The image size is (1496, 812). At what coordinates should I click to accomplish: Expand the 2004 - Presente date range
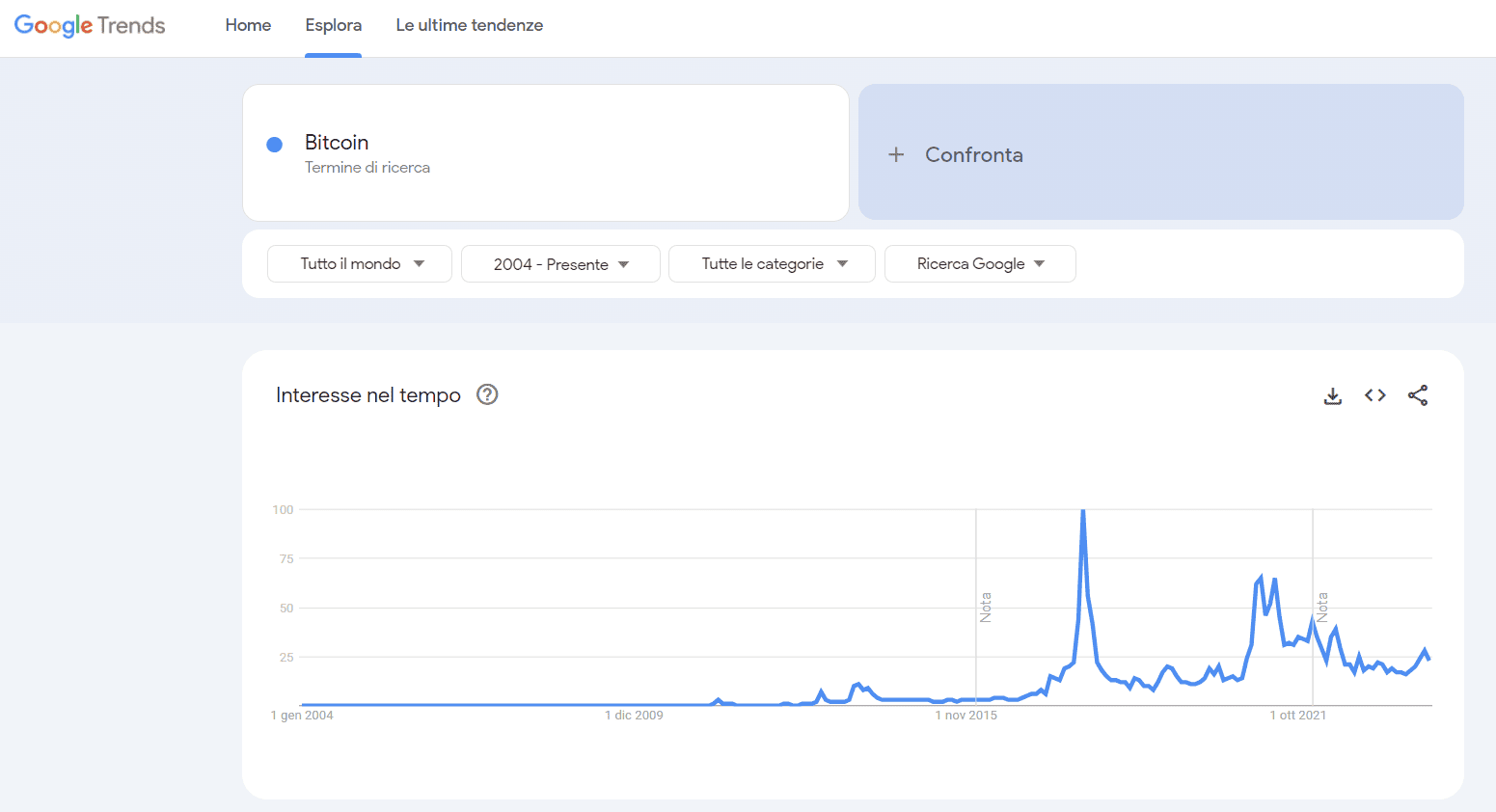(560, 264)
